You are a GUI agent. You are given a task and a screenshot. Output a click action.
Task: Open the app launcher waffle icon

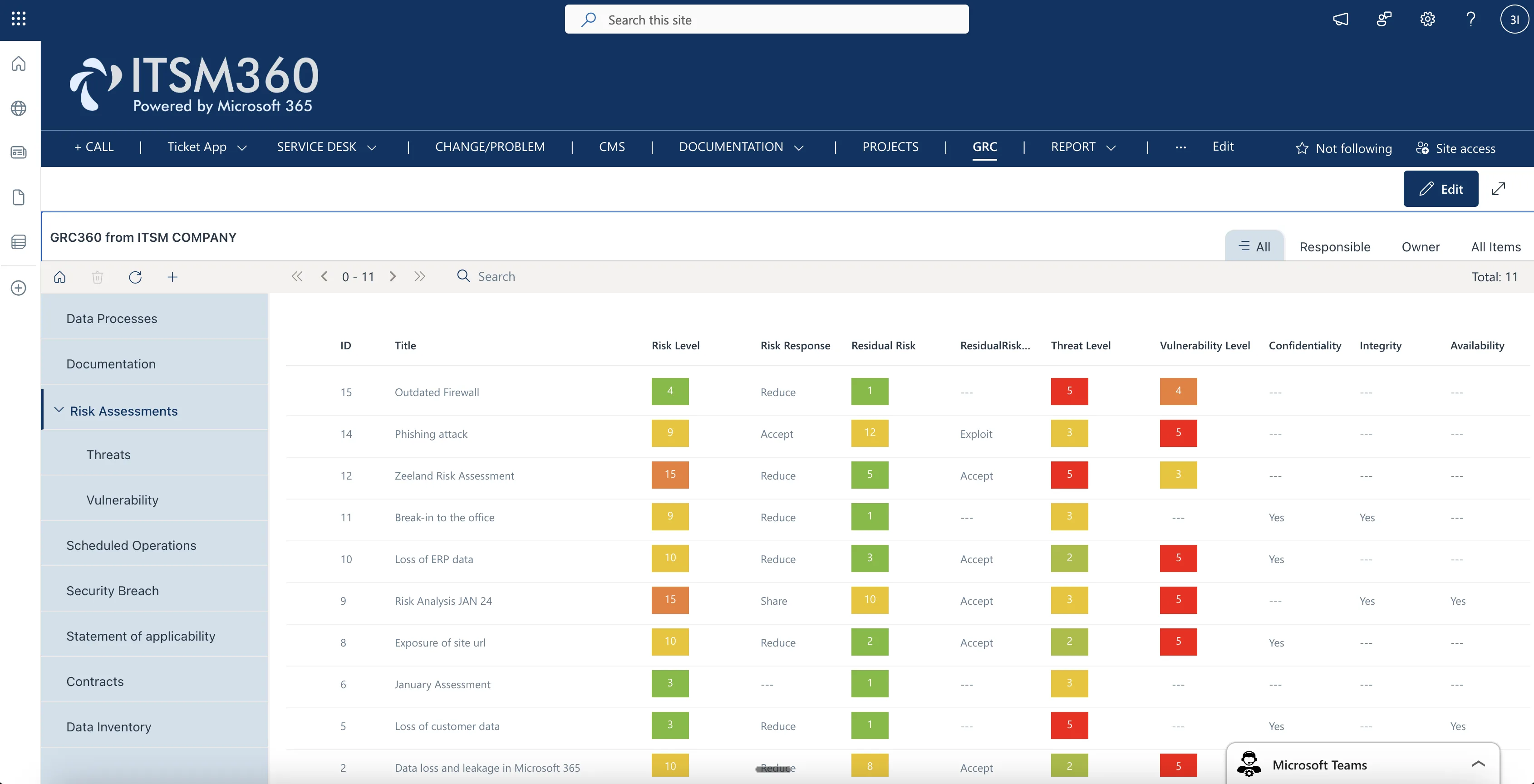click(19, 19)
